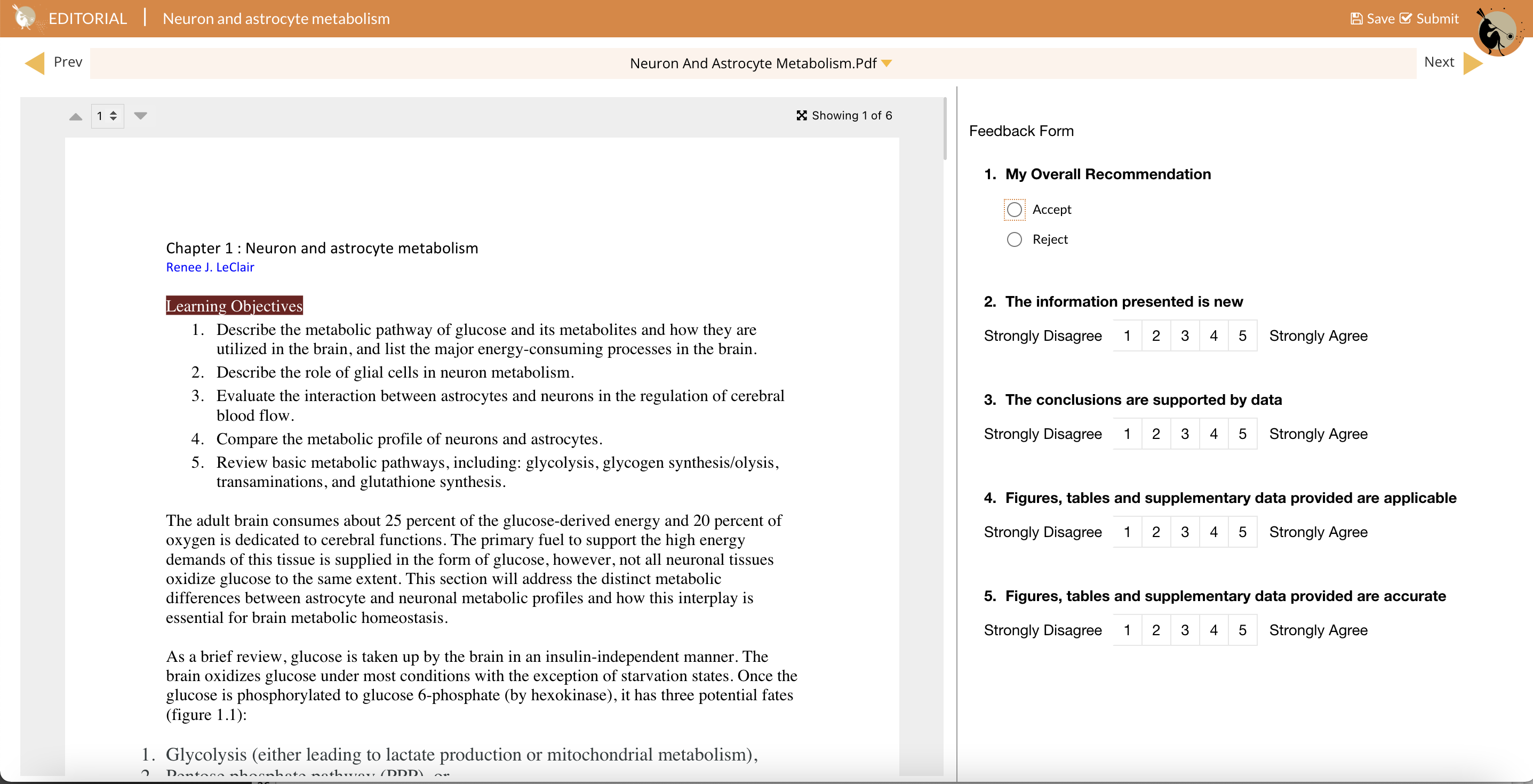Rate 'data provided are applicable' as 1
This screenshot has width=1533, height=784.
pos(1127,532)
